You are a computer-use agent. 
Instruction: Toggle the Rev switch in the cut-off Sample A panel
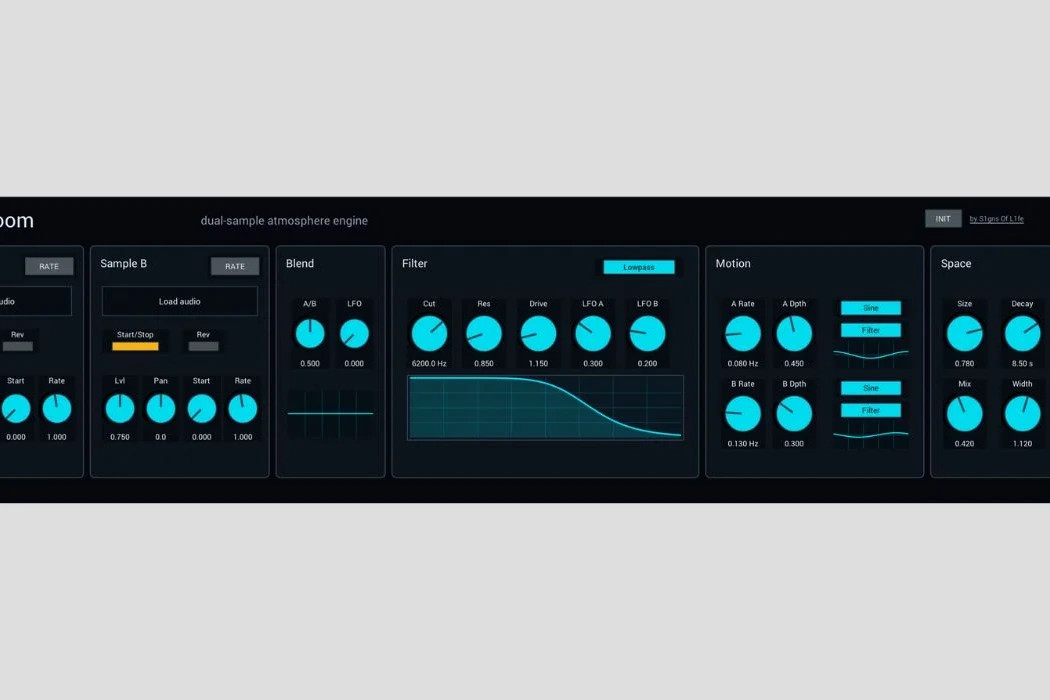[17, 346]
